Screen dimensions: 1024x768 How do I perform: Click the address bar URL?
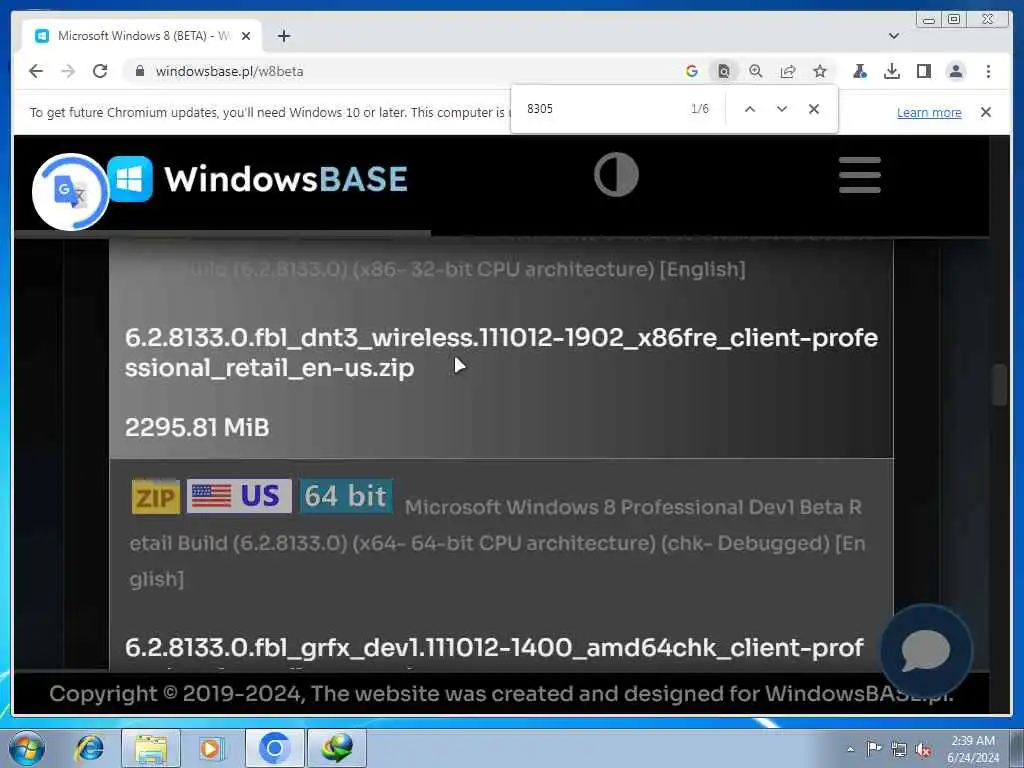pos(229,71)
